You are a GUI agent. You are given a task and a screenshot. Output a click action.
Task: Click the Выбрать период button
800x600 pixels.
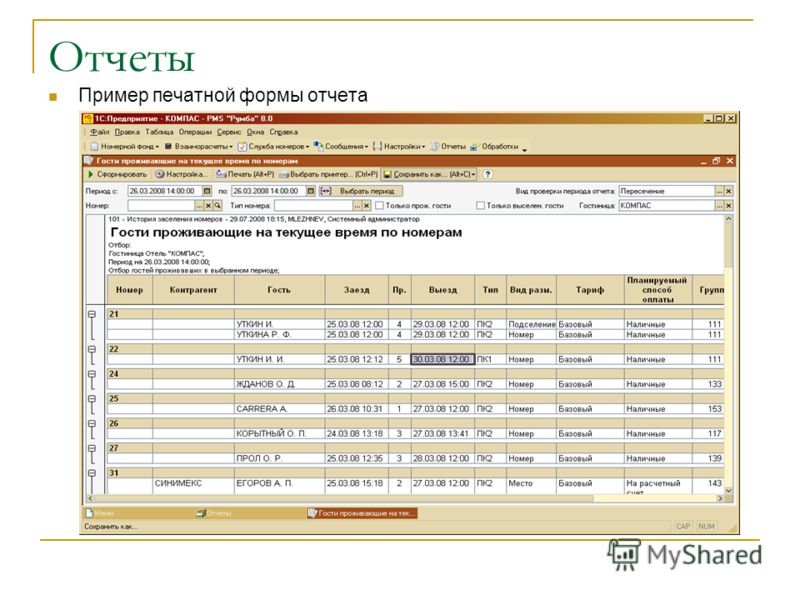(x=361, y=191)
